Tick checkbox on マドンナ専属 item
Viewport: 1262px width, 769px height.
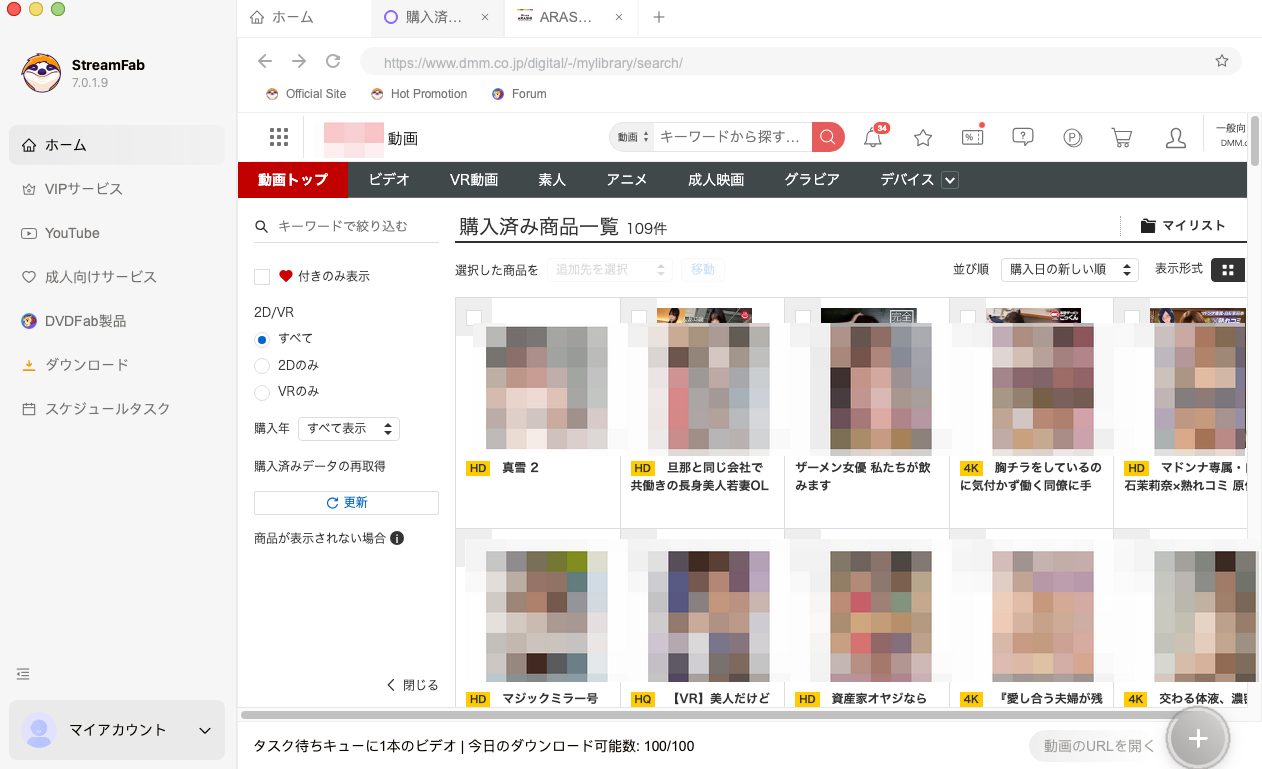coord(1131,318)
